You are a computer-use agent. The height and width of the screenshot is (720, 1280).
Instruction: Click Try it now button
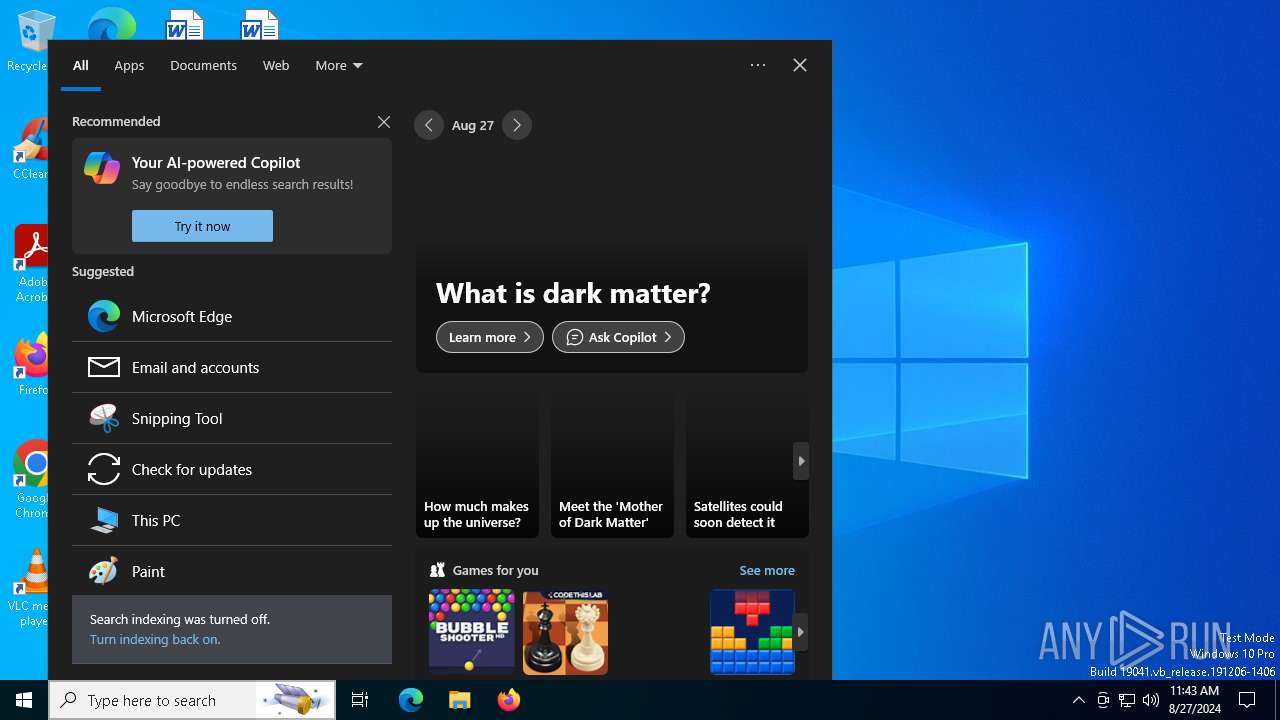pos(202,226)
